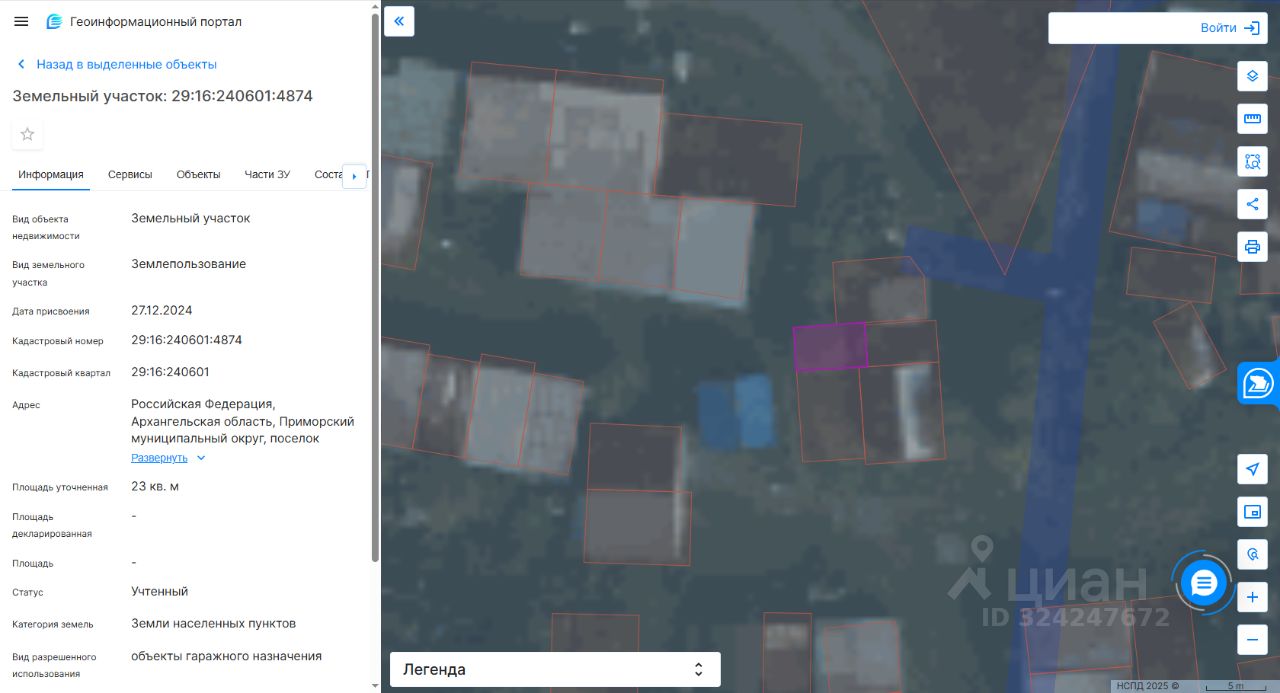
Task: Open the chat support bubble
Action: 1204,583
